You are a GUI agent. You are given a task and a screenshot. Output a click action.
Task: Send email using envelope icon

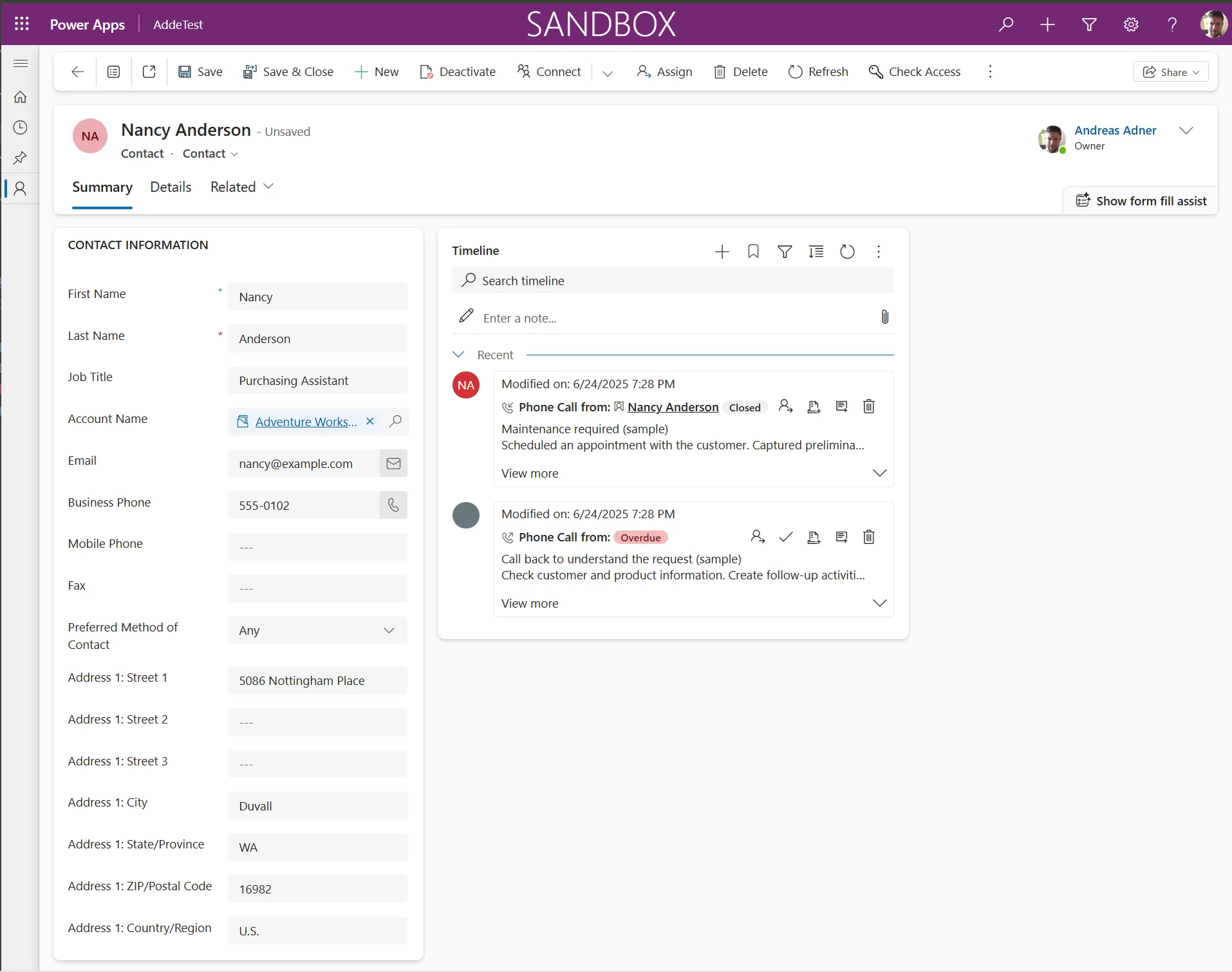[393, 463]
